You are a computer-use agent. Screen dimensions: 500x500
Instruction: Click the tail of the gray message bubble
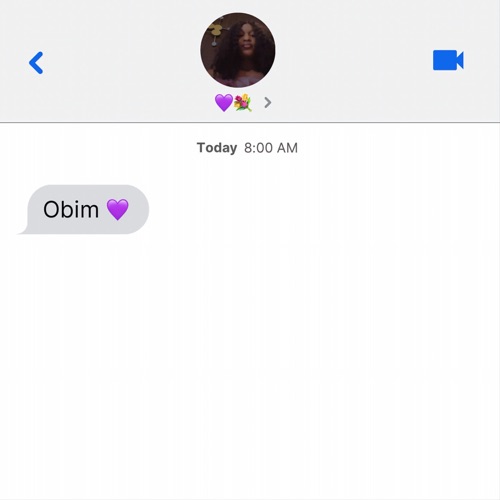coord(23,231)
